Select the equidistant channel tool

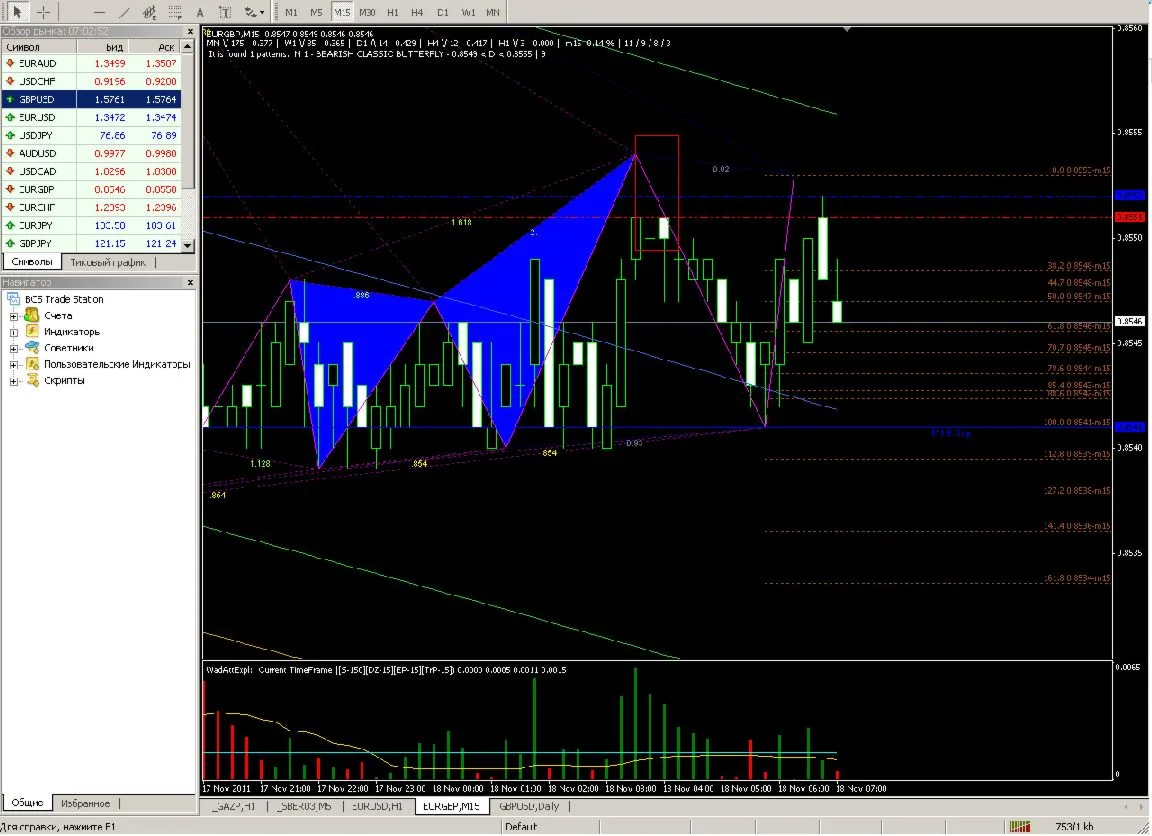(x=150, y=12)
